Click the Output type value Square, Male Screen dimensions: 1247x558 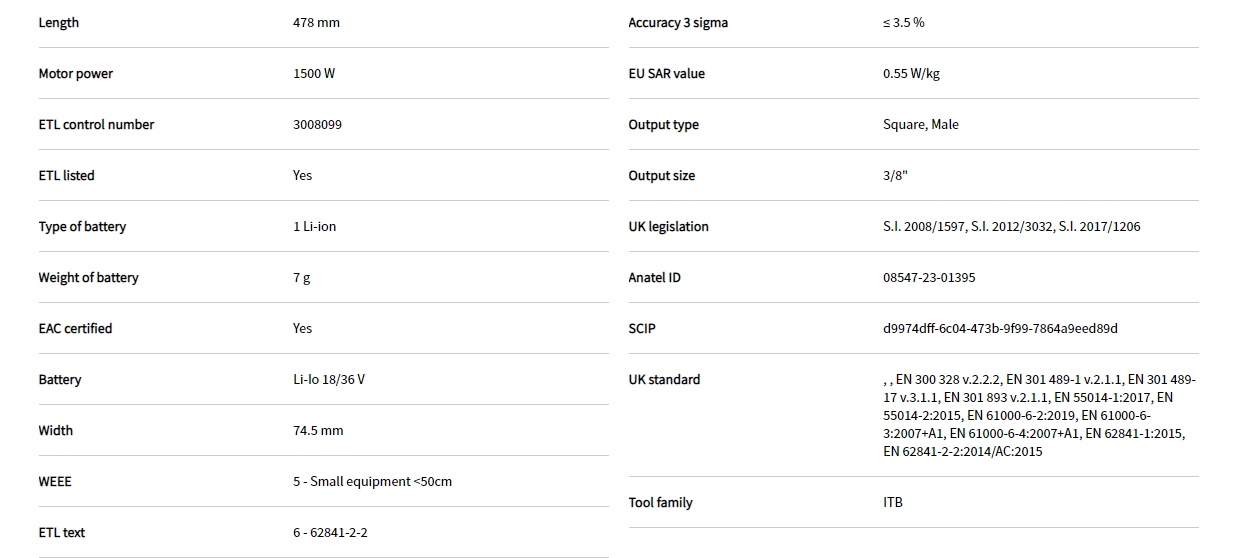pyautogui.click(x=921, y=125)
